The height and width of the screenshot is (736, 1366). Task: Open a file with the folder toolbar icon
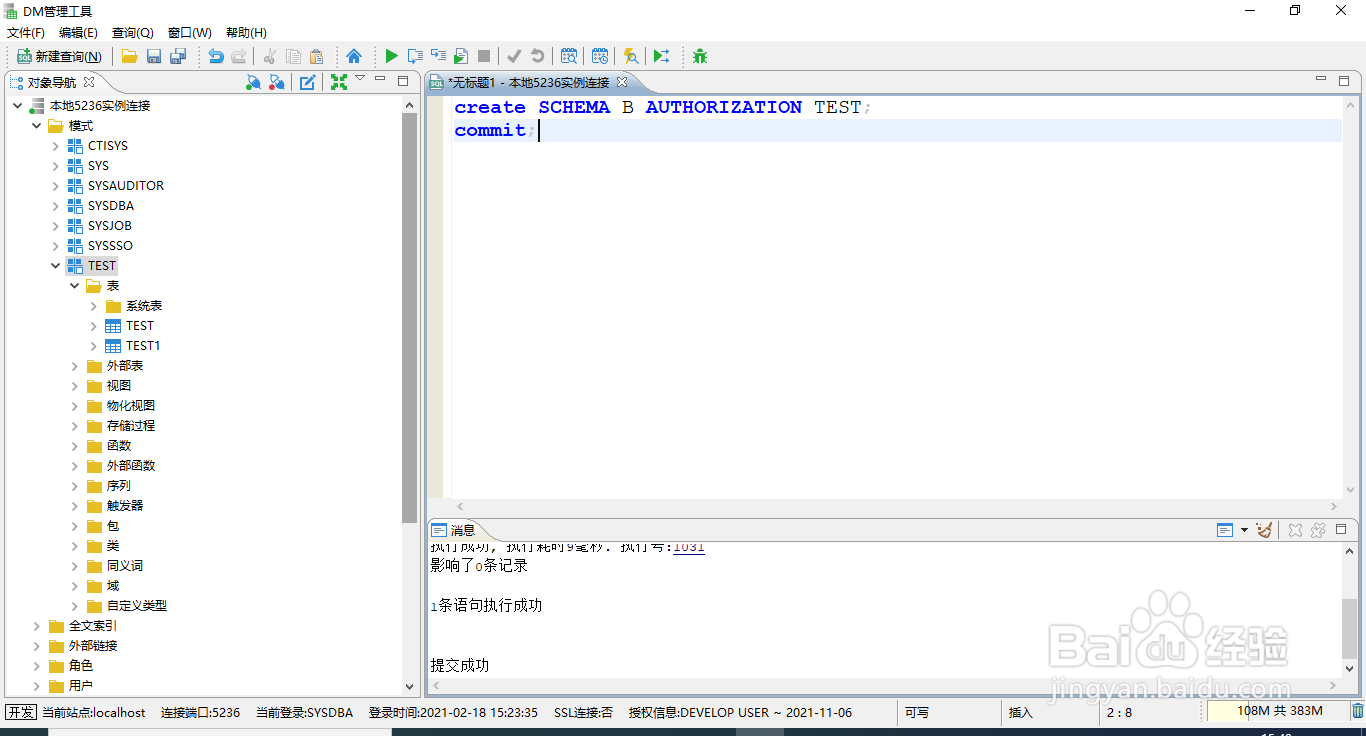(x=129, y=57)
